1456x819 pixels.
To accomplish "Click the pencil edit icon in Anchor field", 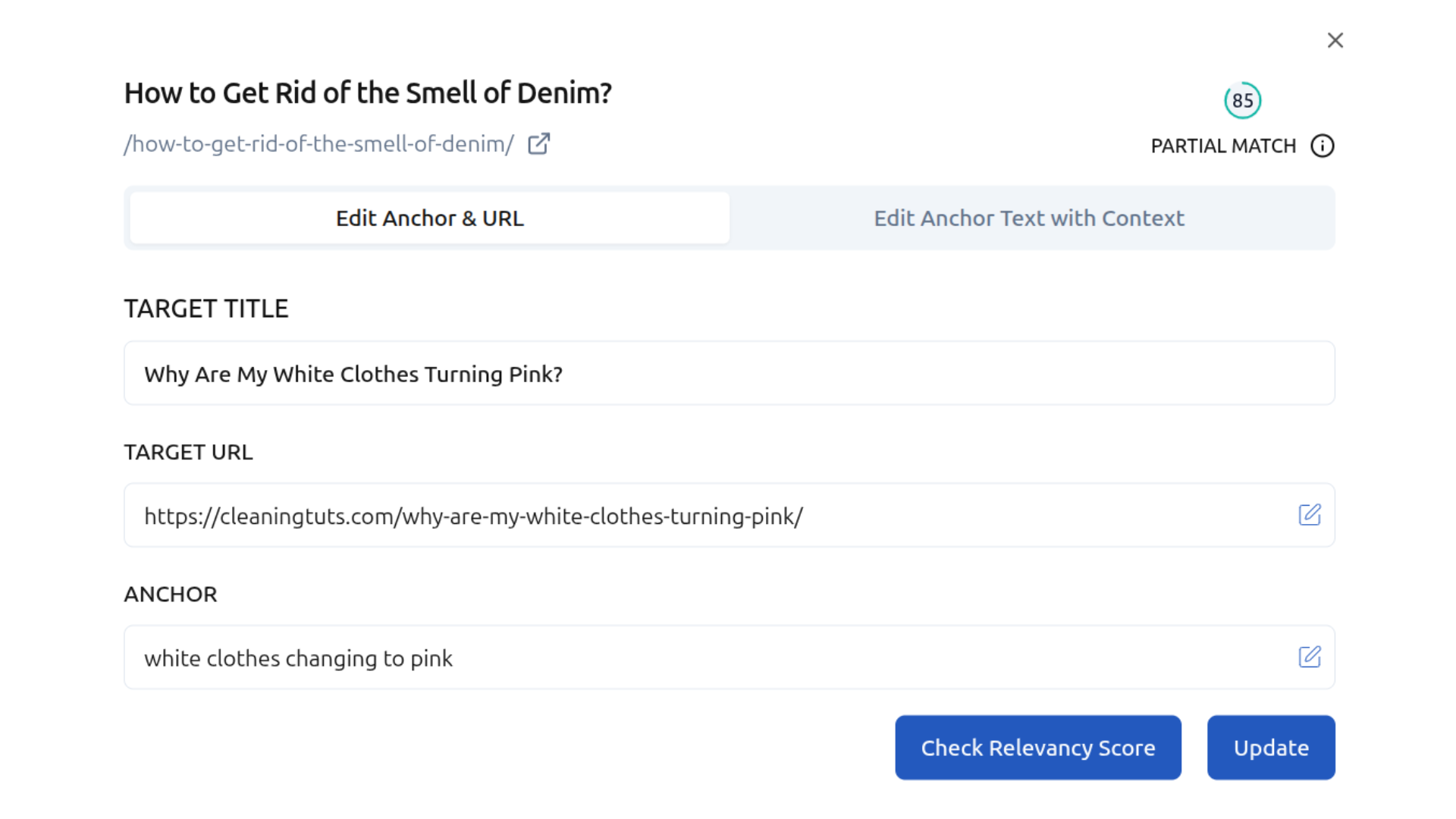I will pyautogui.click(x=1310, y=657).
